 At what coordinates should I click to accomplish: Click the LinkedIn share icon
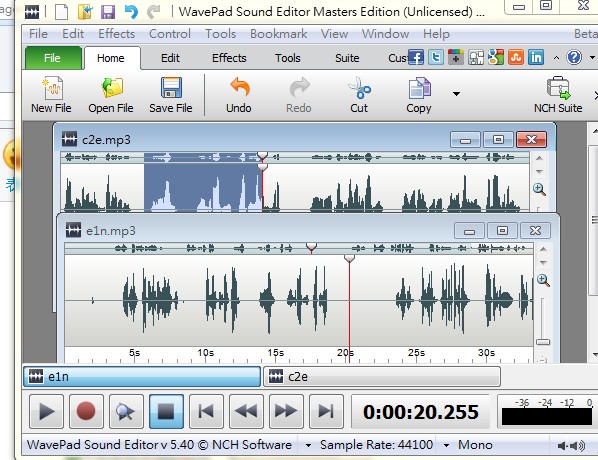536,57
